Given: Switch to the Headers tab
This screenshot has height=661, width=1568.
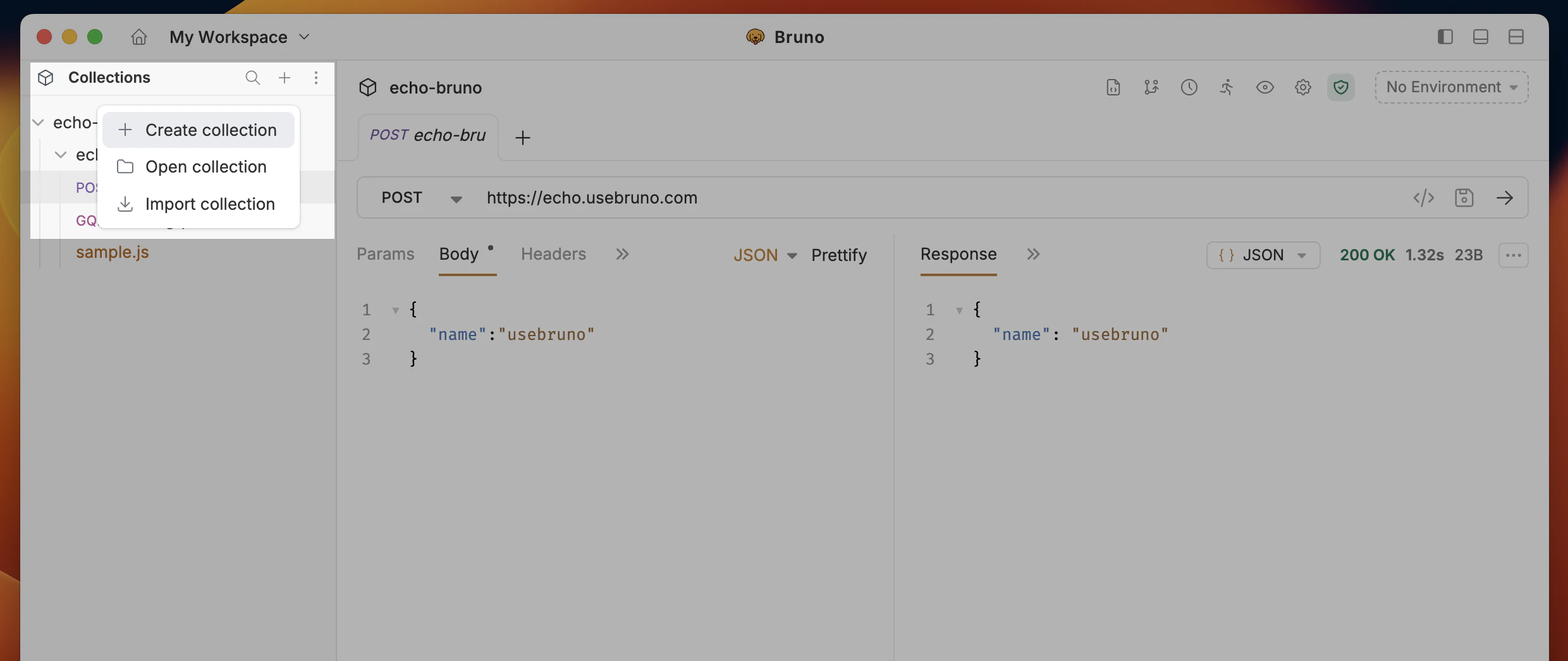Looking at the screenshot, I should tap(553, 254).
